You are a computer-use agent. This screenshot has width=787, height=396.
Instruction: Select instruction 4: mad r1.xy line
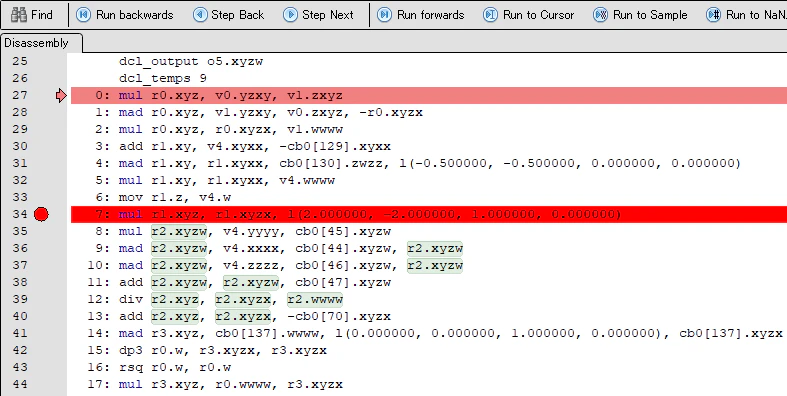[418, 164]
